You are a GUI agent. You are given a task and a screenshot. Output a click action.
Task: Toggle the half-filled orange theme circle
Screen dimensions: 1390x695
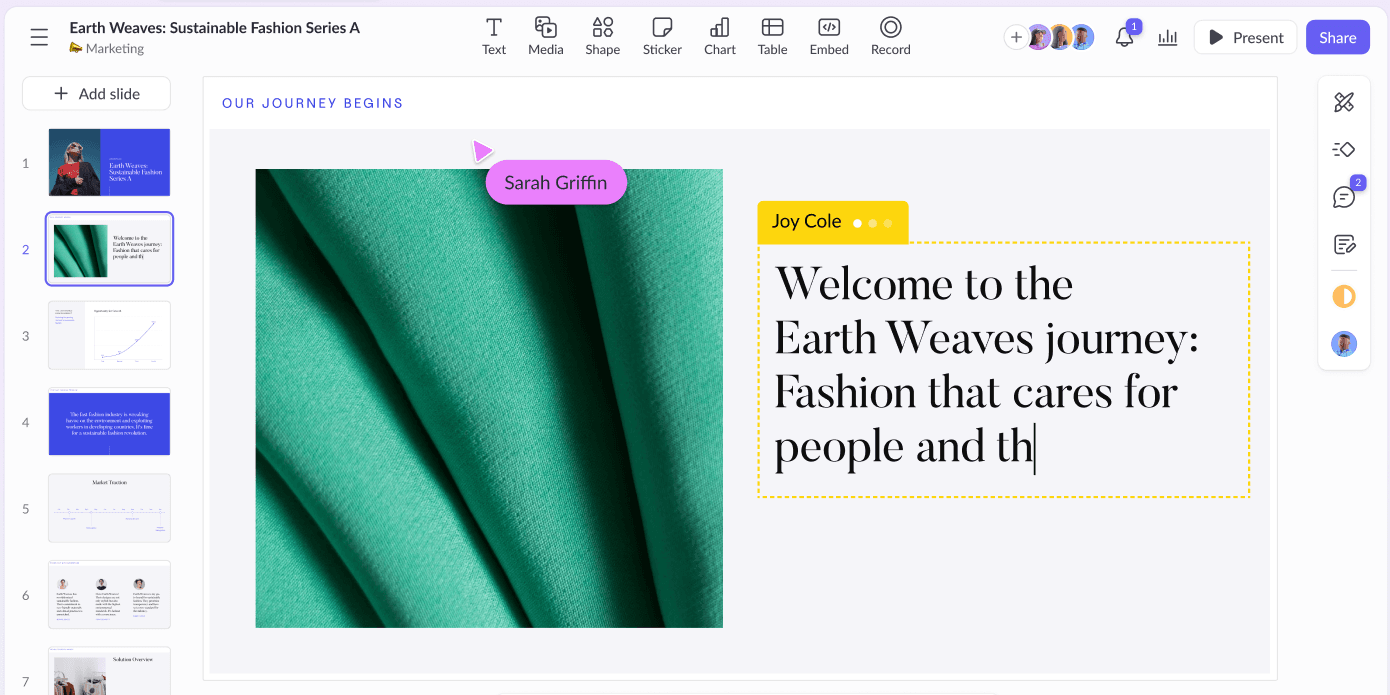coord(1344,297)
